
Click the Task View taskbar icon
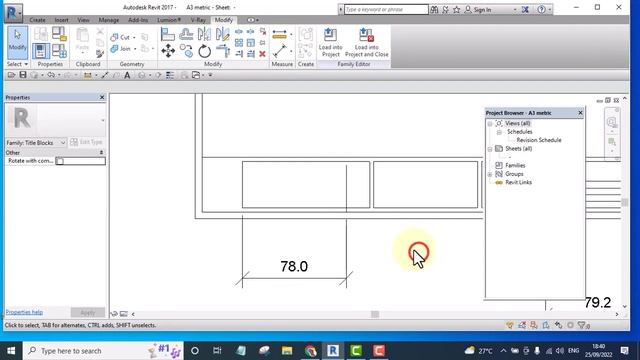(x=217, y=351)
